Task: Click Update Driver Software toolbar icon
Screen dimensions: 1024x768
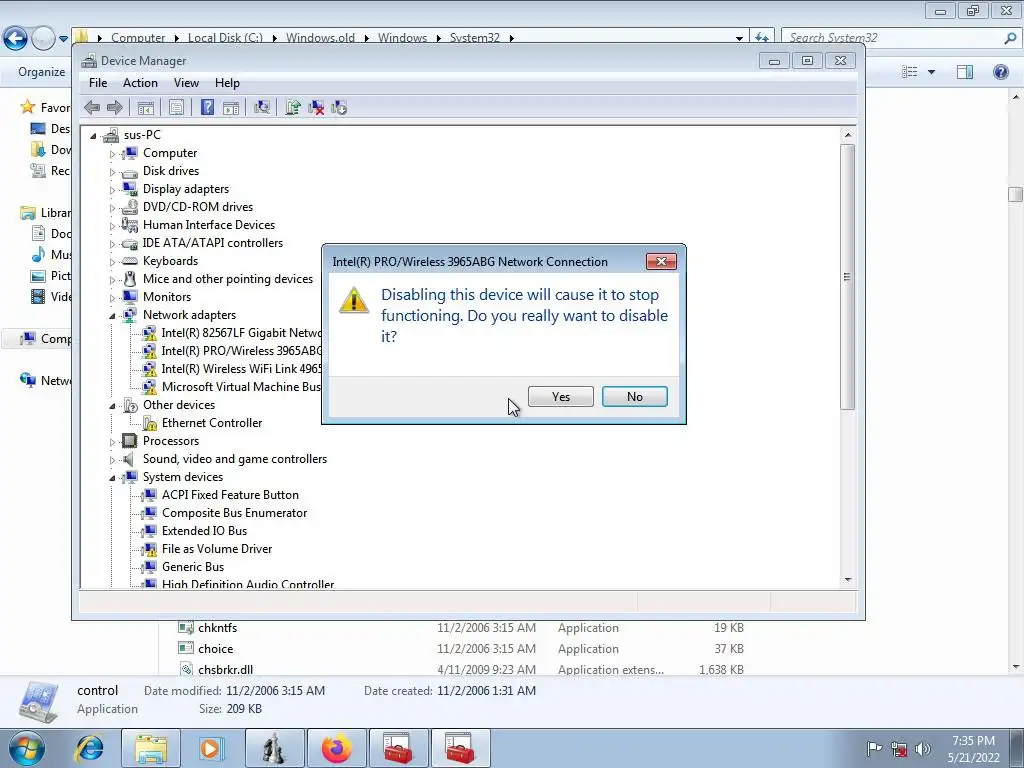Action: click(293, 108)
